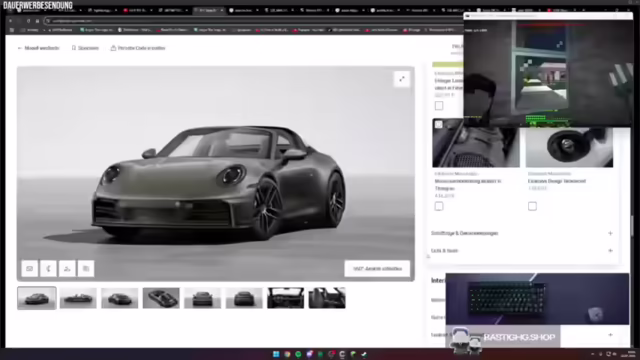Toggle night mode with the moon icon
The height and width of the screenshot is (360, 640).
coord(49,269)
